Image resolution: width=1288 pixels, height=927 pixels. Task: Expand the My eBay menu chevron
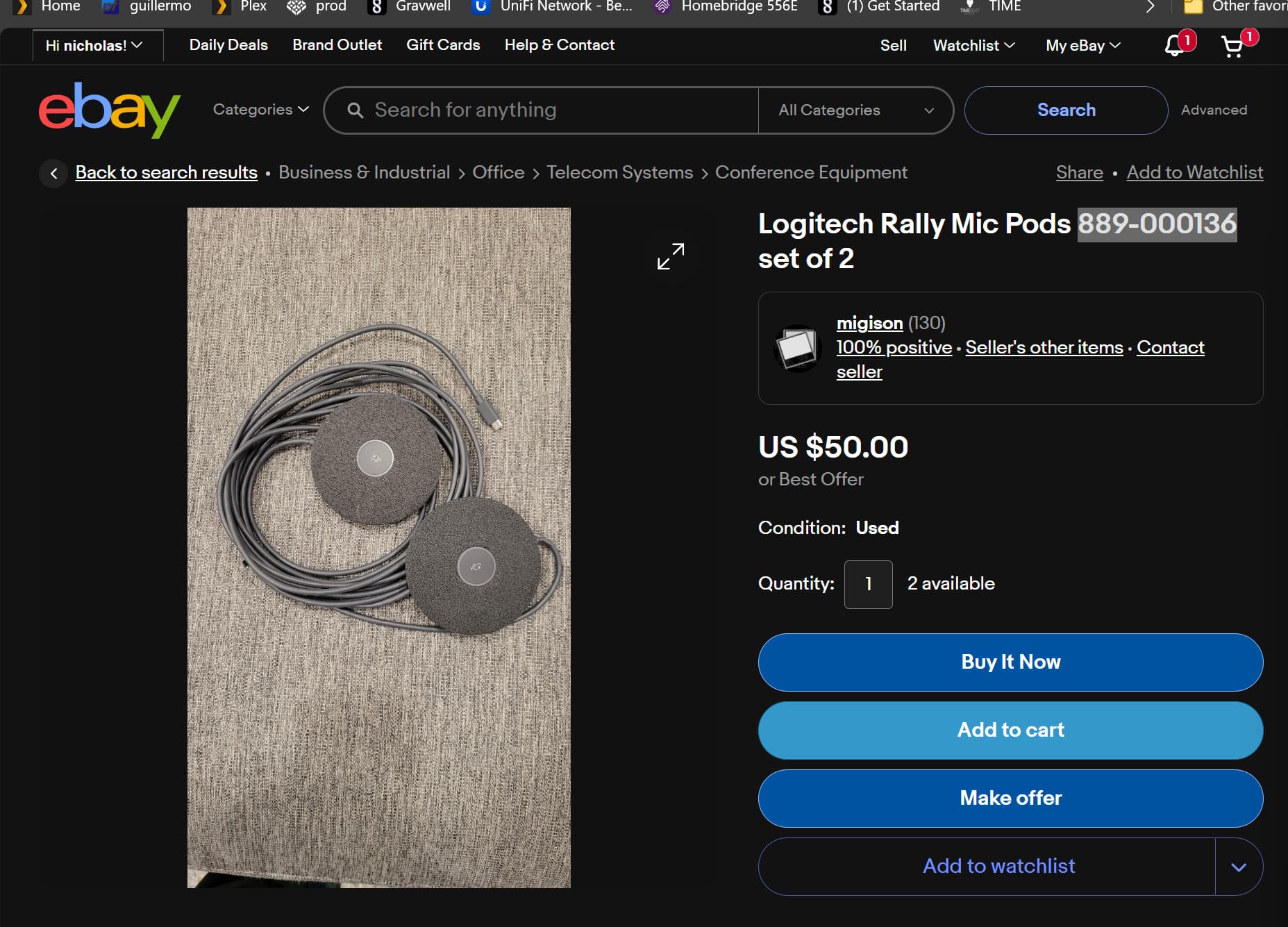point(1114,46)
